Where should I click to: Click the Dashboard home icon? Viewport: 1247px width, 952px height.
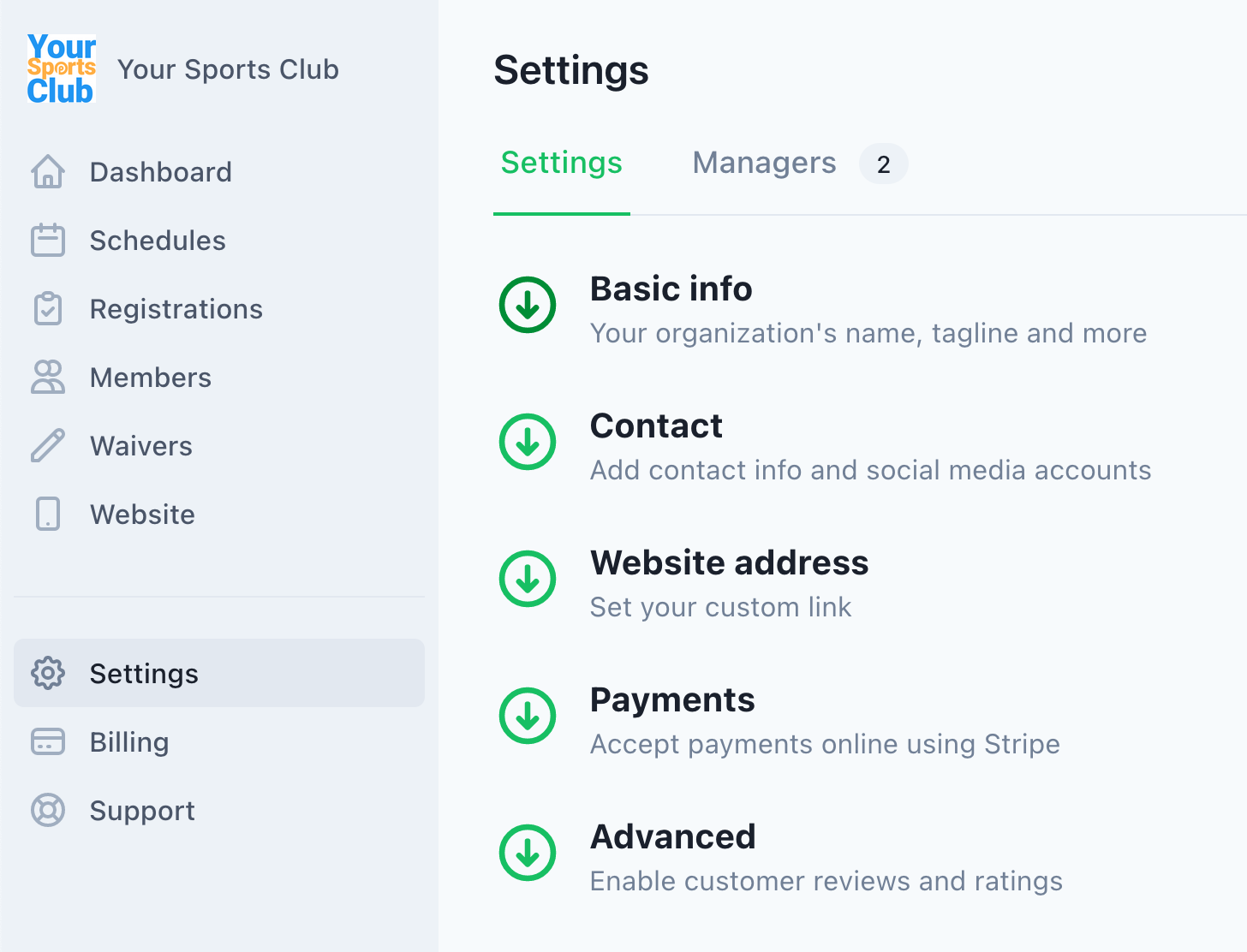pyautogui.click(x=49, y=171)
